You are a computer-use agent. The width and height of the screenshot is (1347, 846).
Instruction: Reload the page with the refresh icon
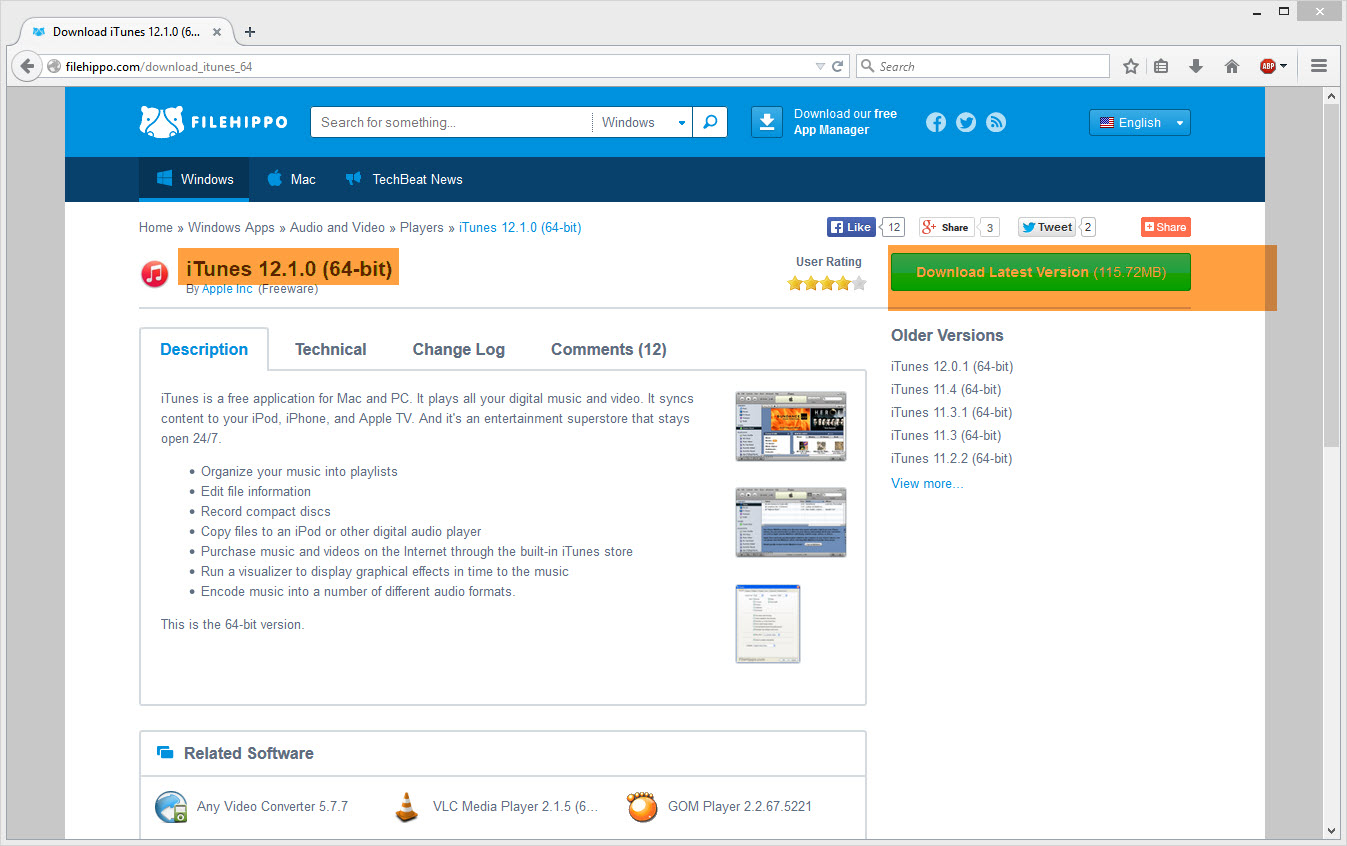coord(838,66)
